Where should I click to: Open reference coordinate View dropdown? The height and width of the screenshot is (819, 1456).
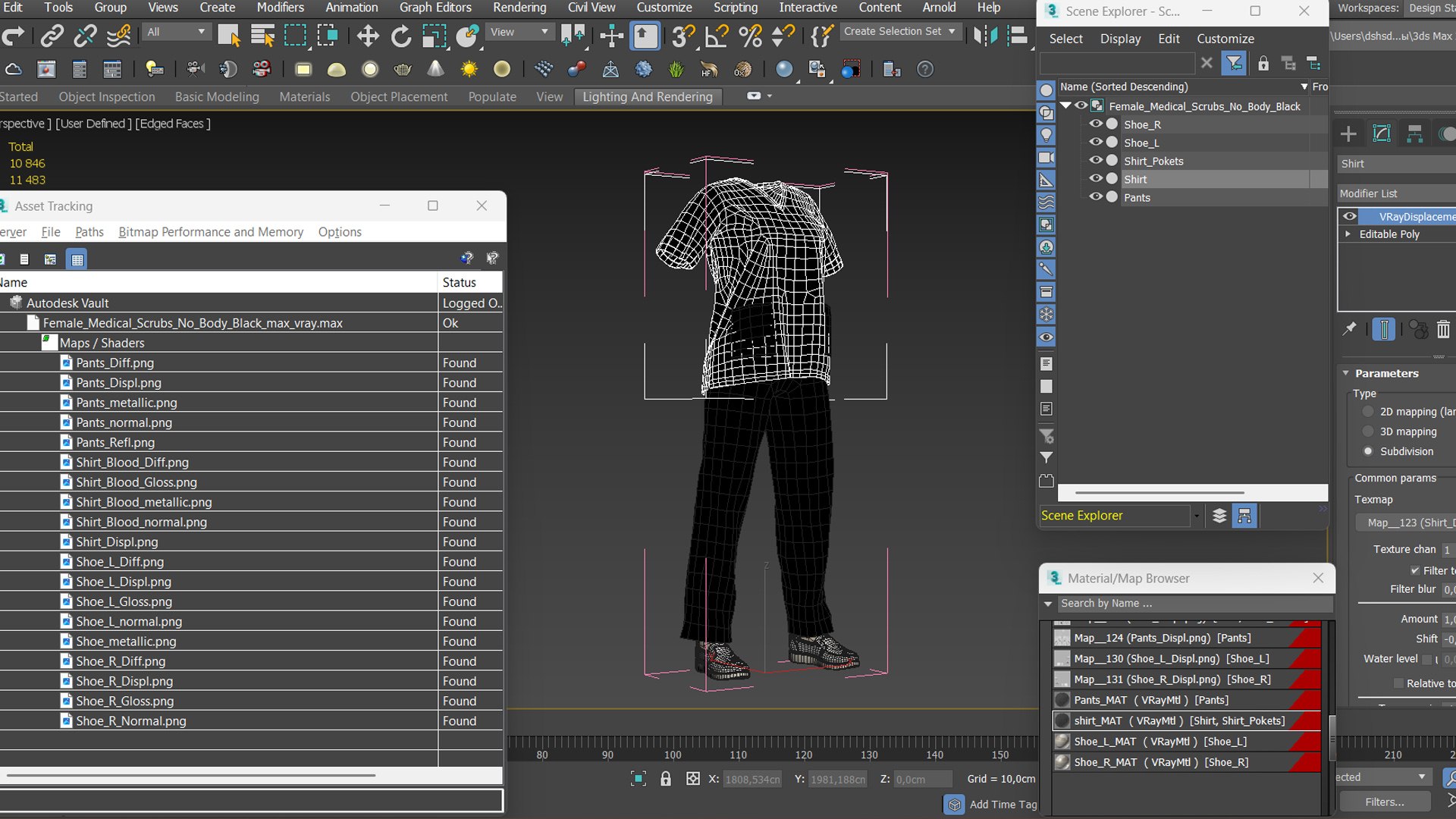point(519,32)
